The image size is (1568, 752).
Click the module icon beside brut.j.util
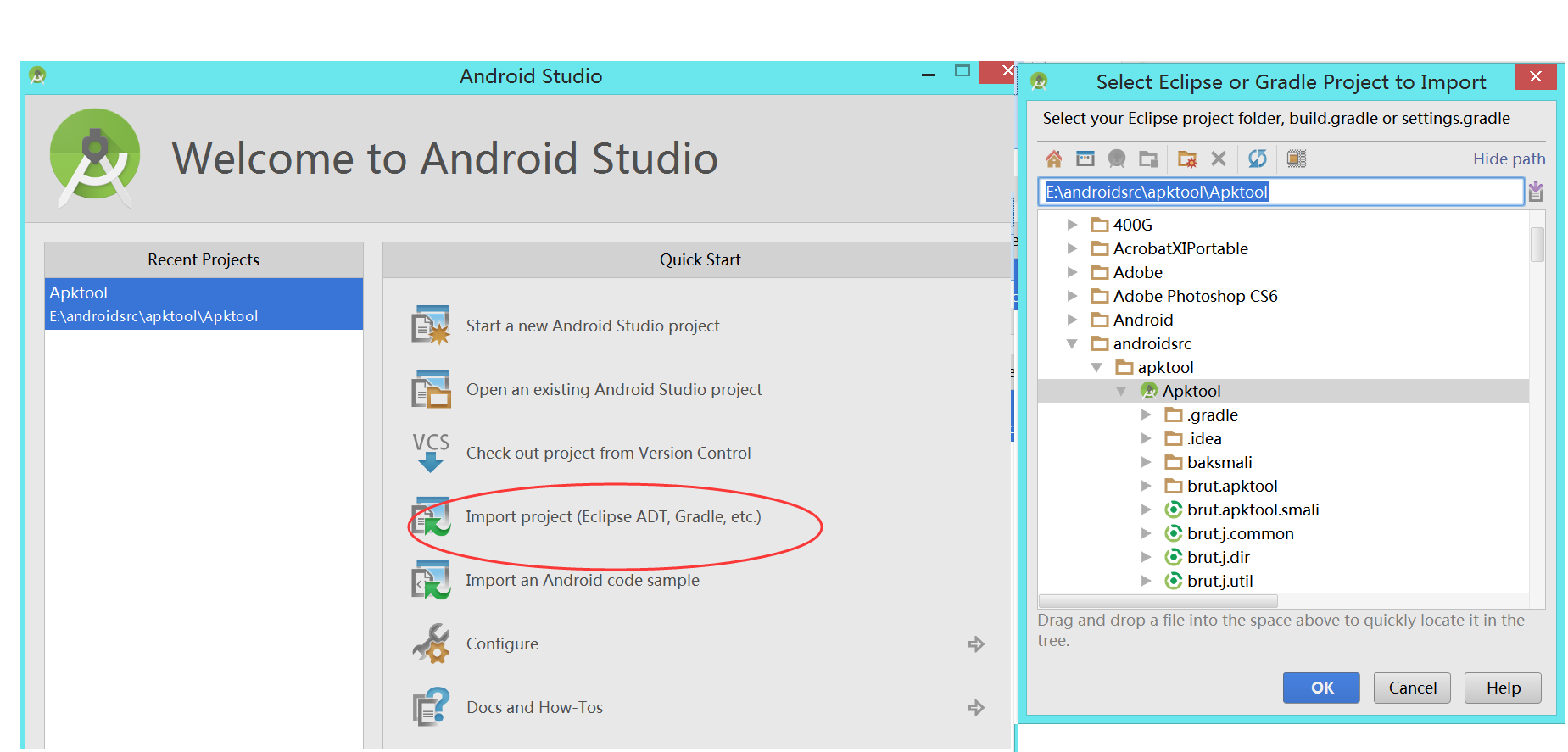click(x=1174, y=581)
